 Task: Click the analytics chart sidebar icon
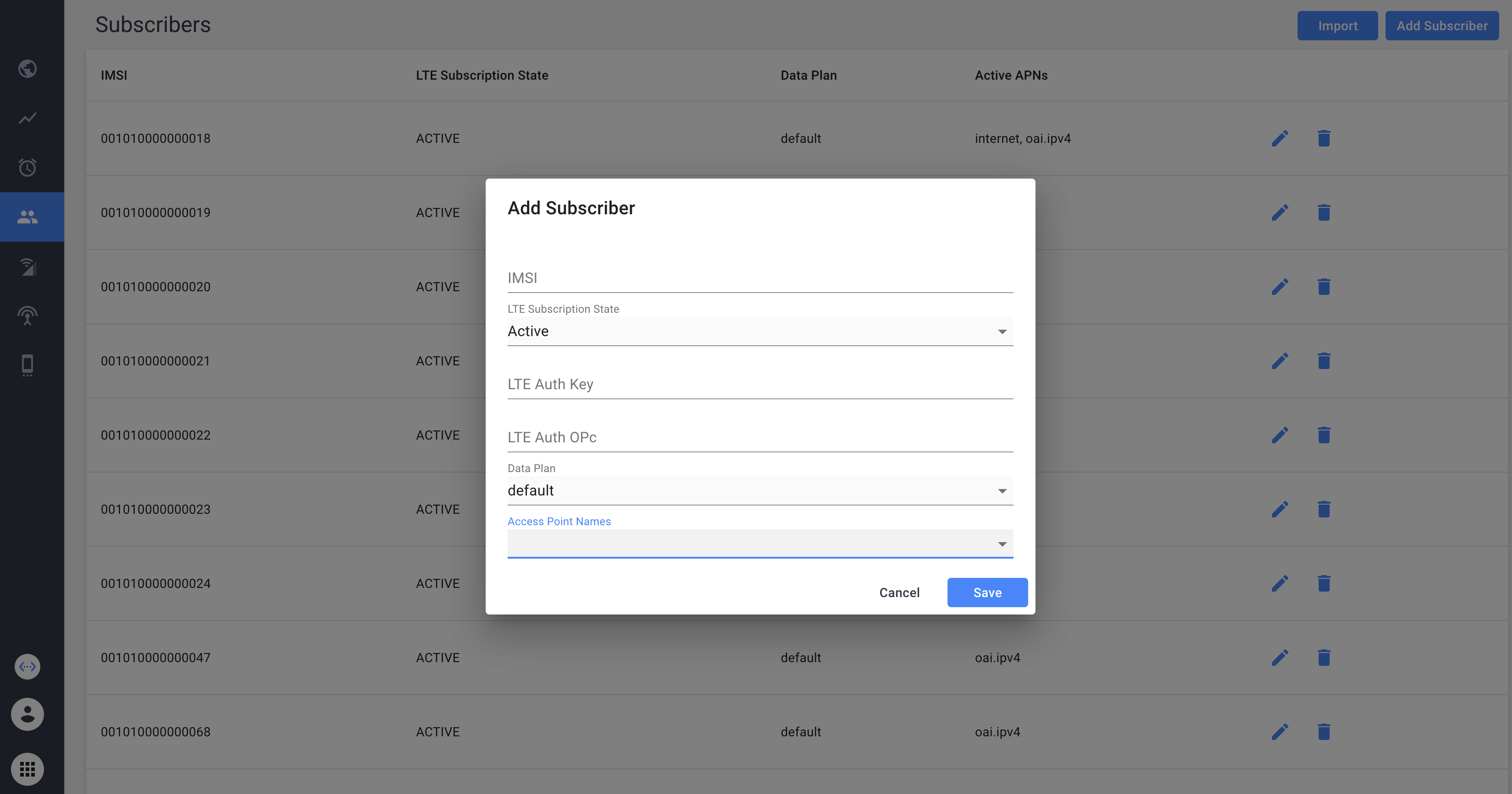tap(27, 118)
